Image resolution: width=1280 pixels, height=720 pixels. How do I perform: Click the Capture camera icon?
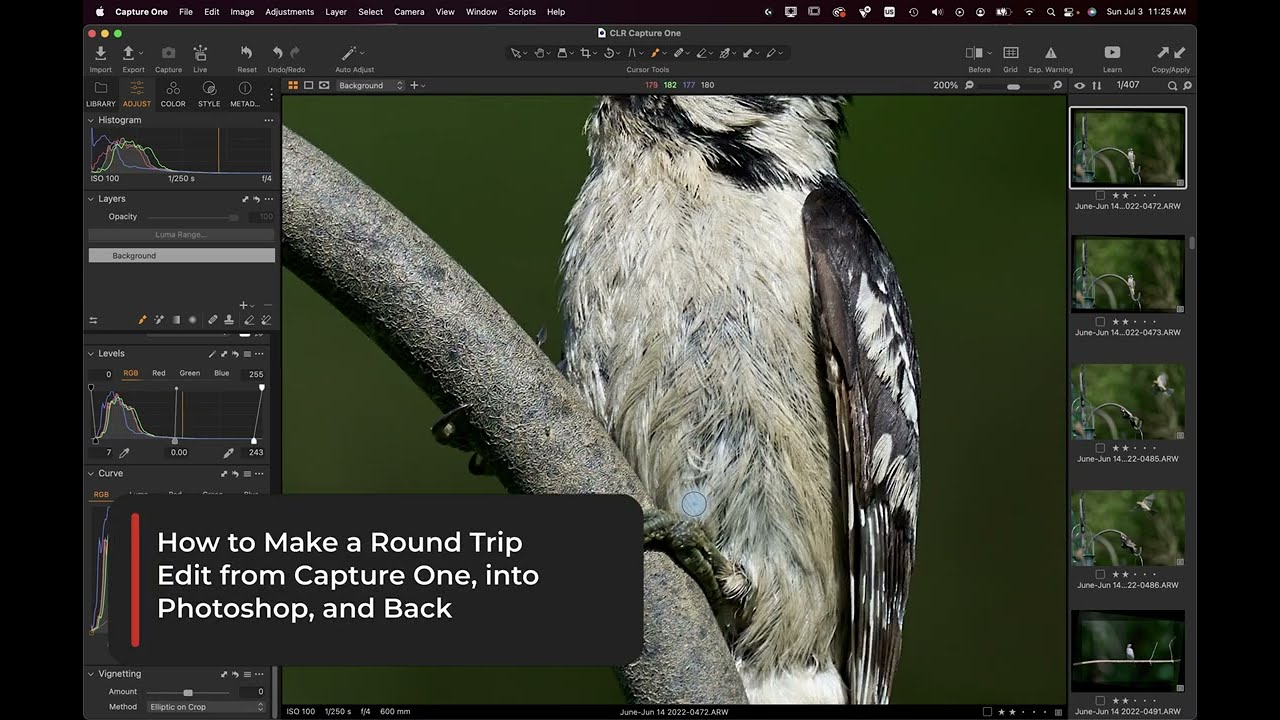(x=168, y=53)
